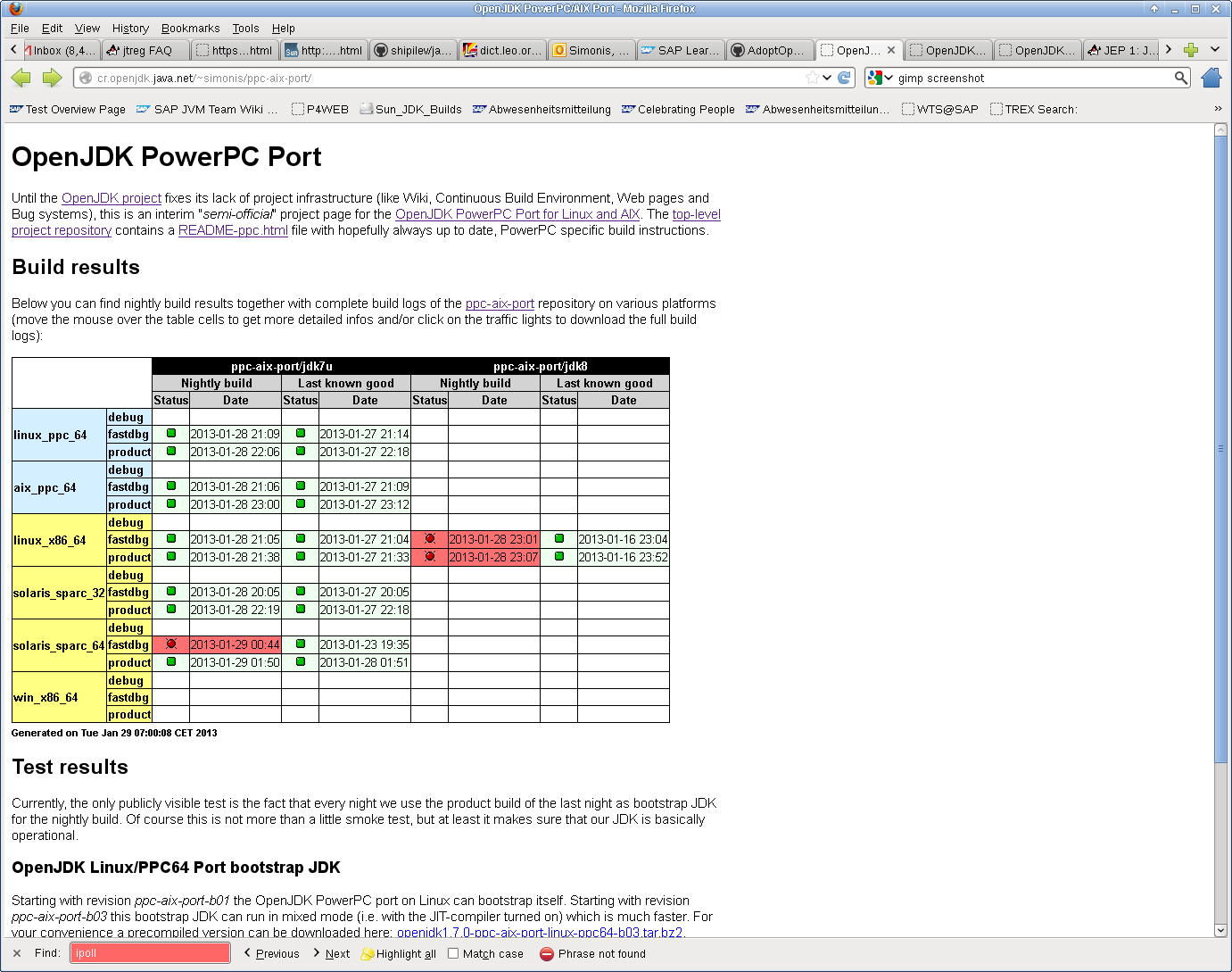Open the History menu
This screenshot has height=972, width=1232.
pyautogui.click(x=130, y=29)
